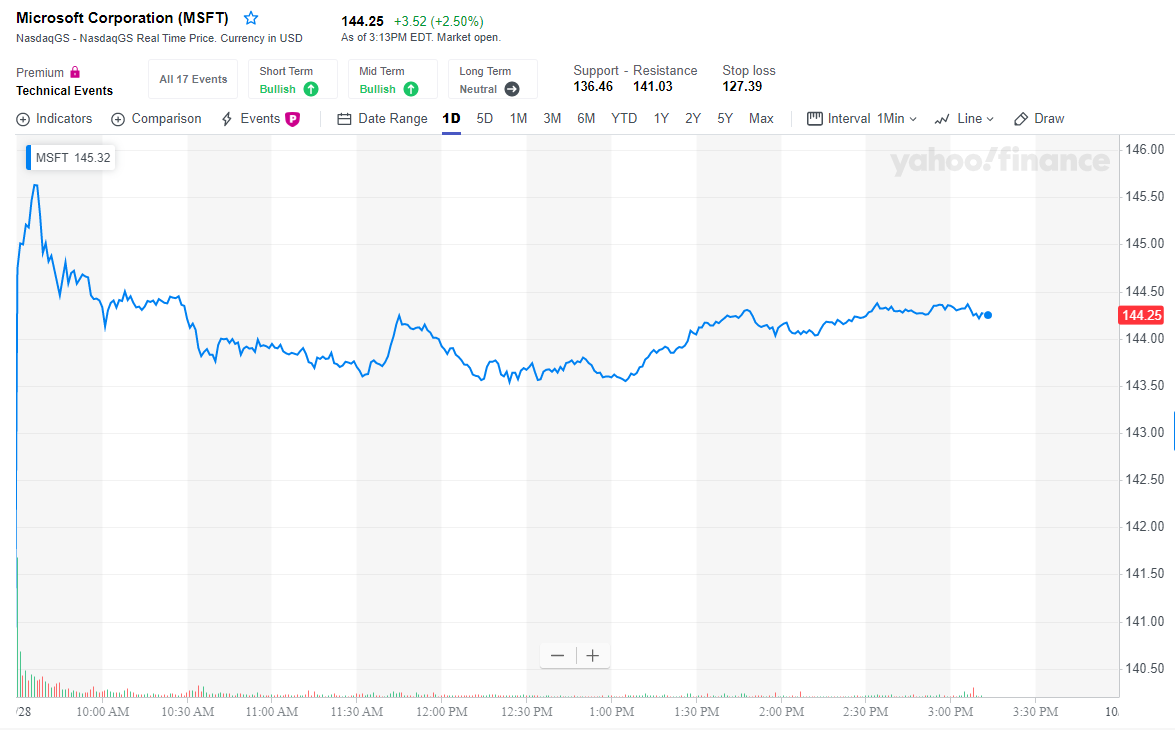The width and height of the screenshot is (1175, 730).
Task: Click the MSFT 145.32 price legend label
Action: (x=71, y=157)
